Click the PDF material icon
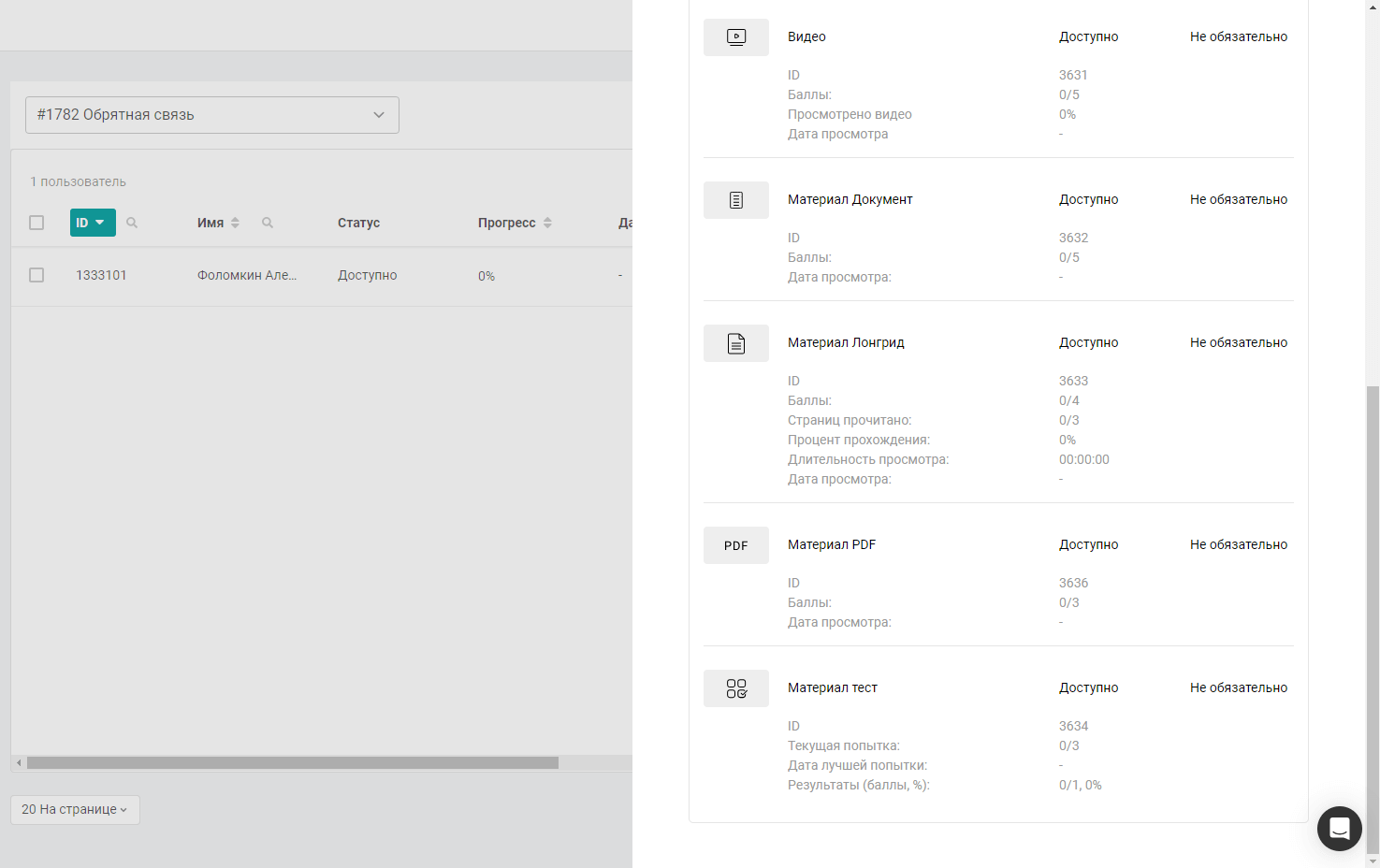 [736, 545]
